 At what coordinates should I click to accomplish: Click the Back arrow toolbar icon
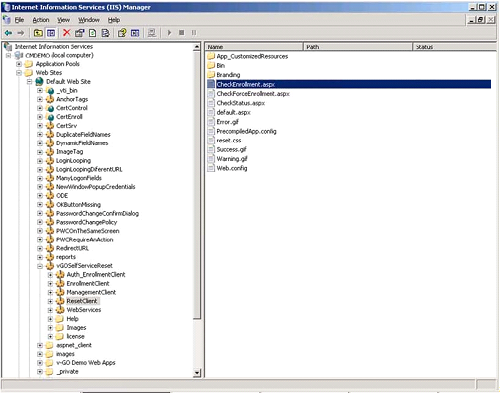pos(8,33)
